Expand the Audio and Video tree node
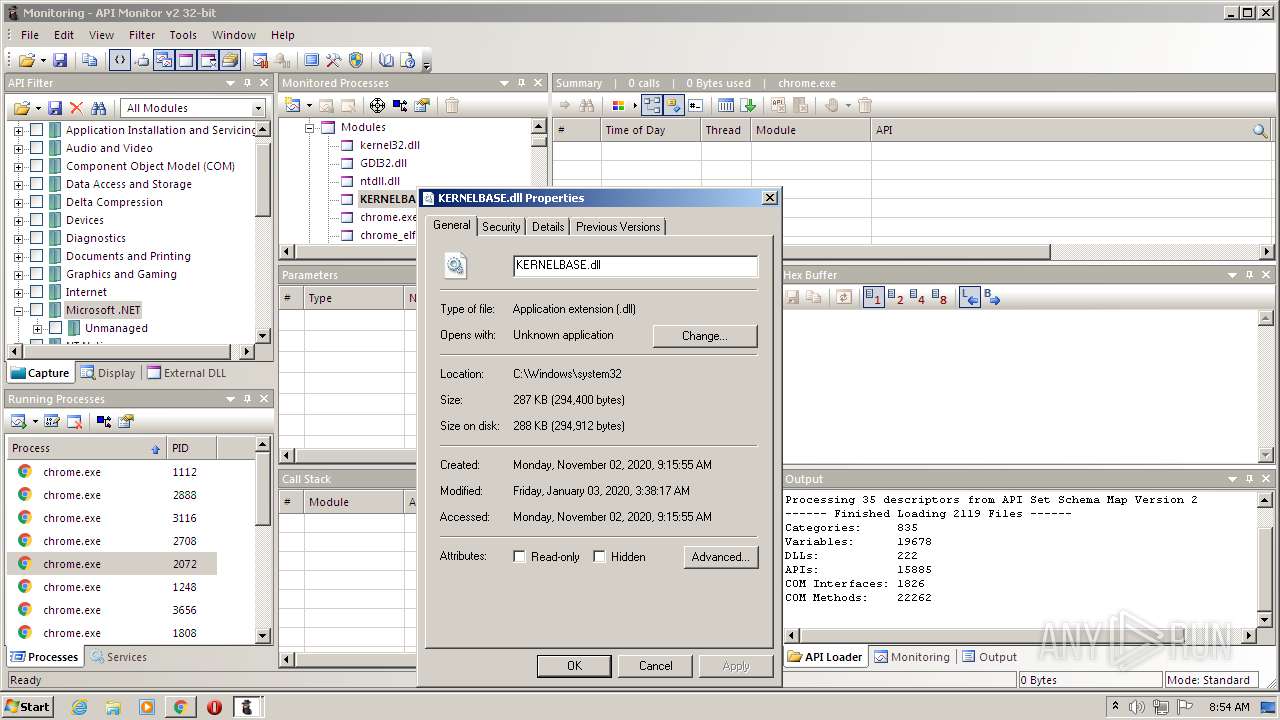The width and height of the screenshot is (1280, 720). [x=18, y=148]
